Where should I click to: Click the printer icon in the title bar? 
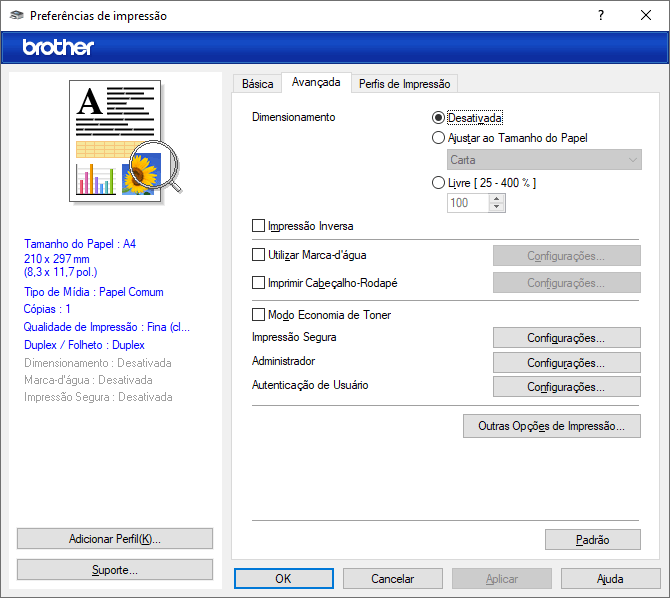coord(17,16)
